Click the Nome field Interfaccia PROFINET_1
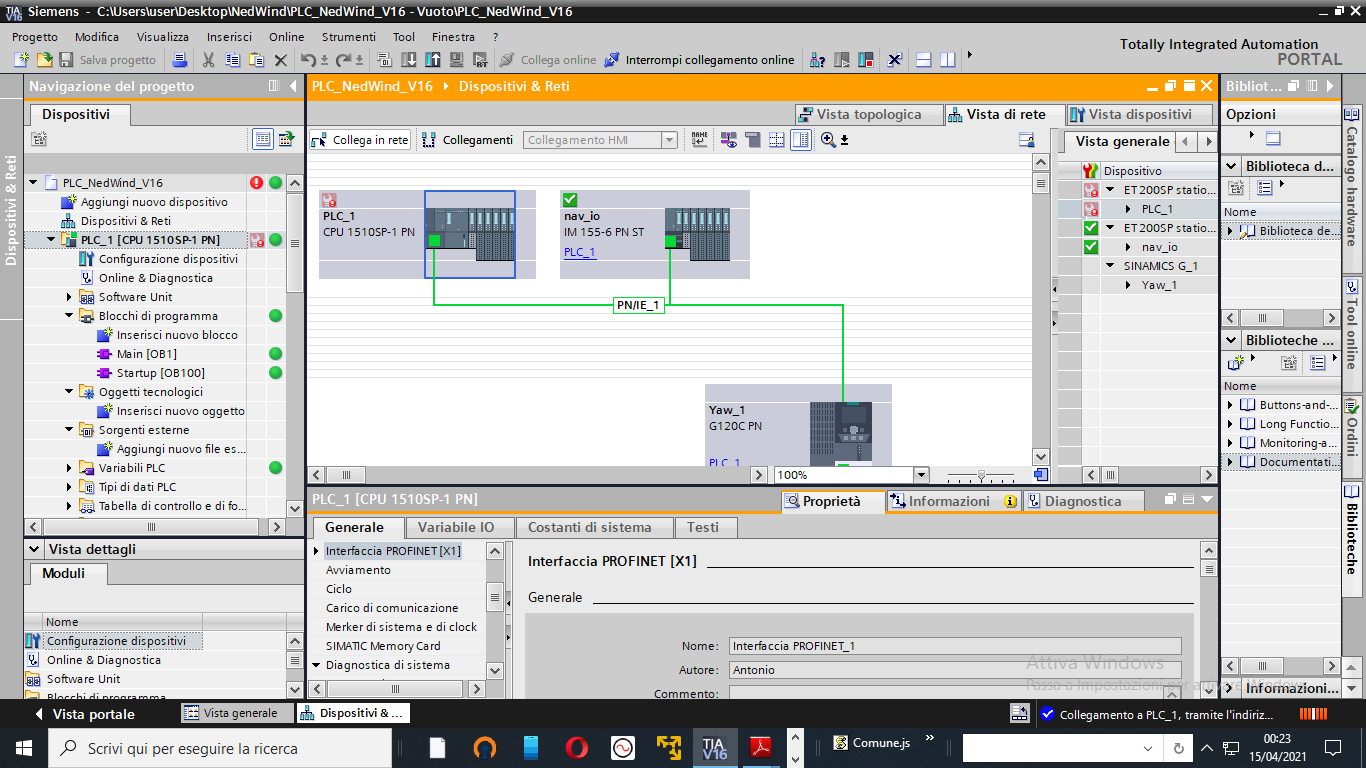1366x768 pixels. click(x=955, y=646)
